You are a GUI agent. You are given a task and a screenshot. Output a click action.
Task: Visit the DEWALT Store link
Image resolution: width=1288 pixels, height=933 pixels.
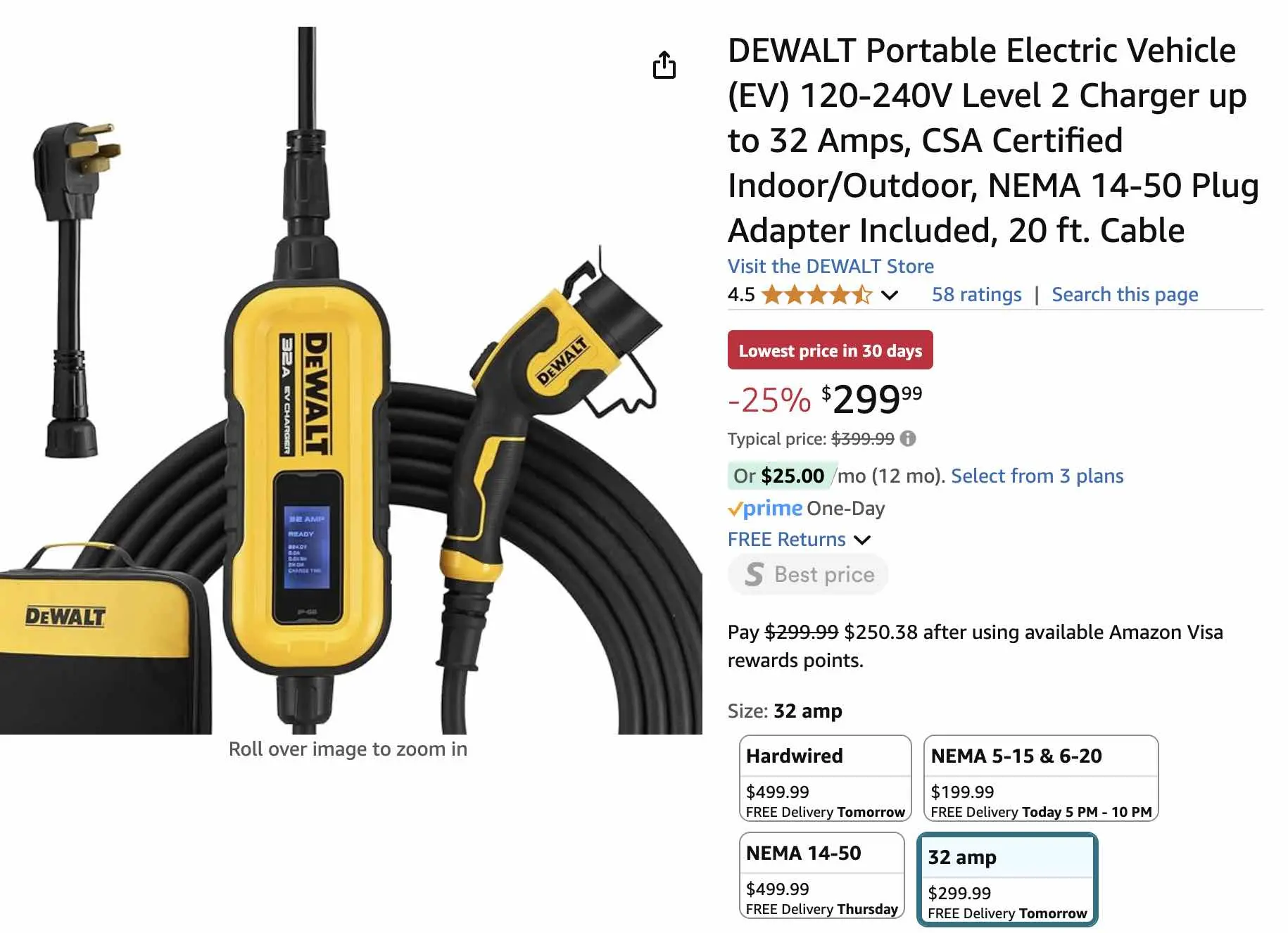click(x=831, y=267)
